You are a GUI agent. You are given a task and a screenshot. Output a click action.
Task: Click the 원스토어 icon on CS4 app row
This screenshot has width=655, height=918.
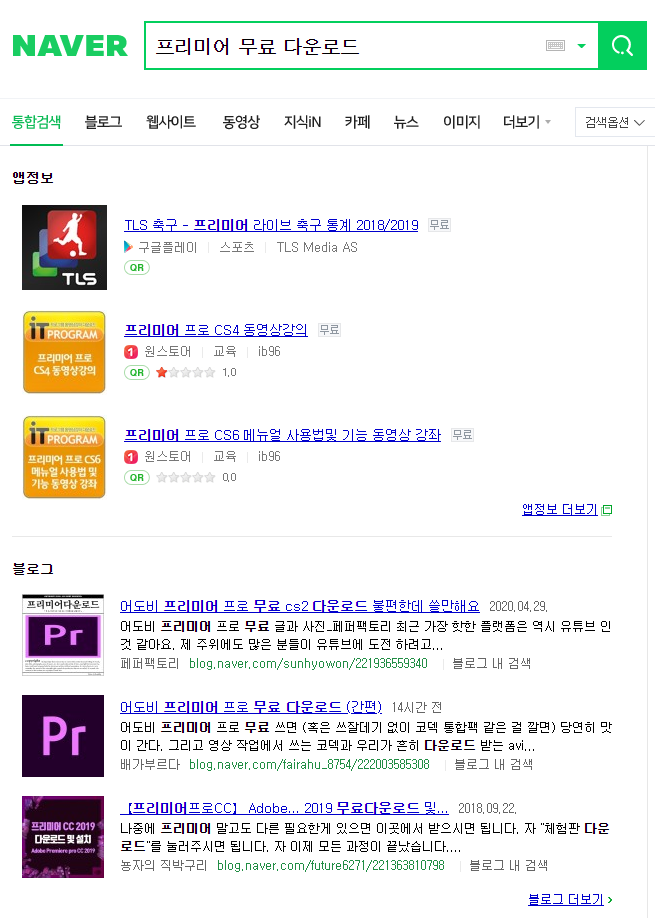click(x=131, y=351)
